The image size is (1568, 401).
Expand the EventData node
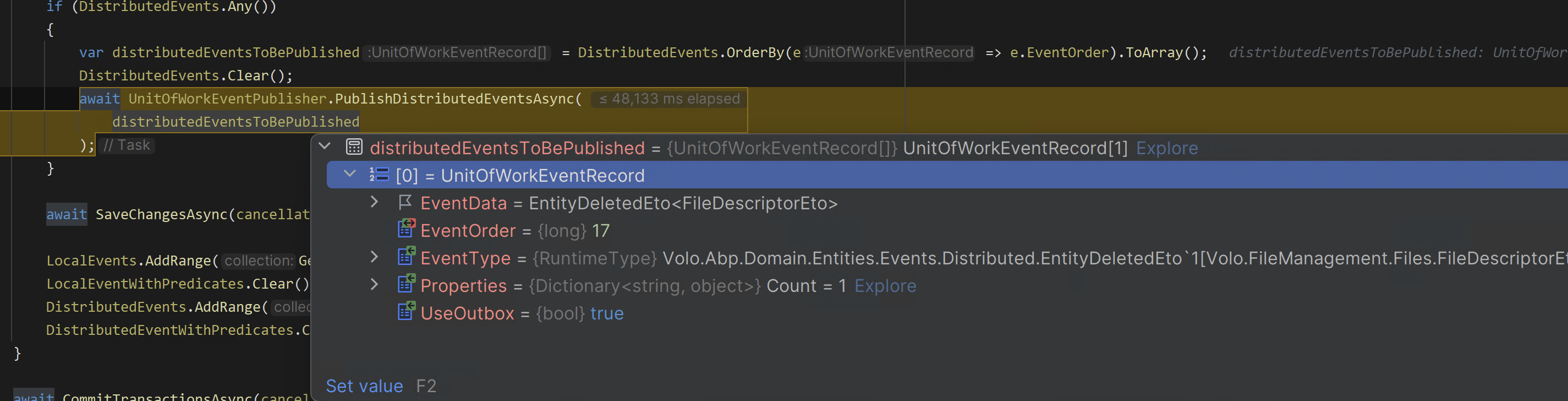[374, 202]
